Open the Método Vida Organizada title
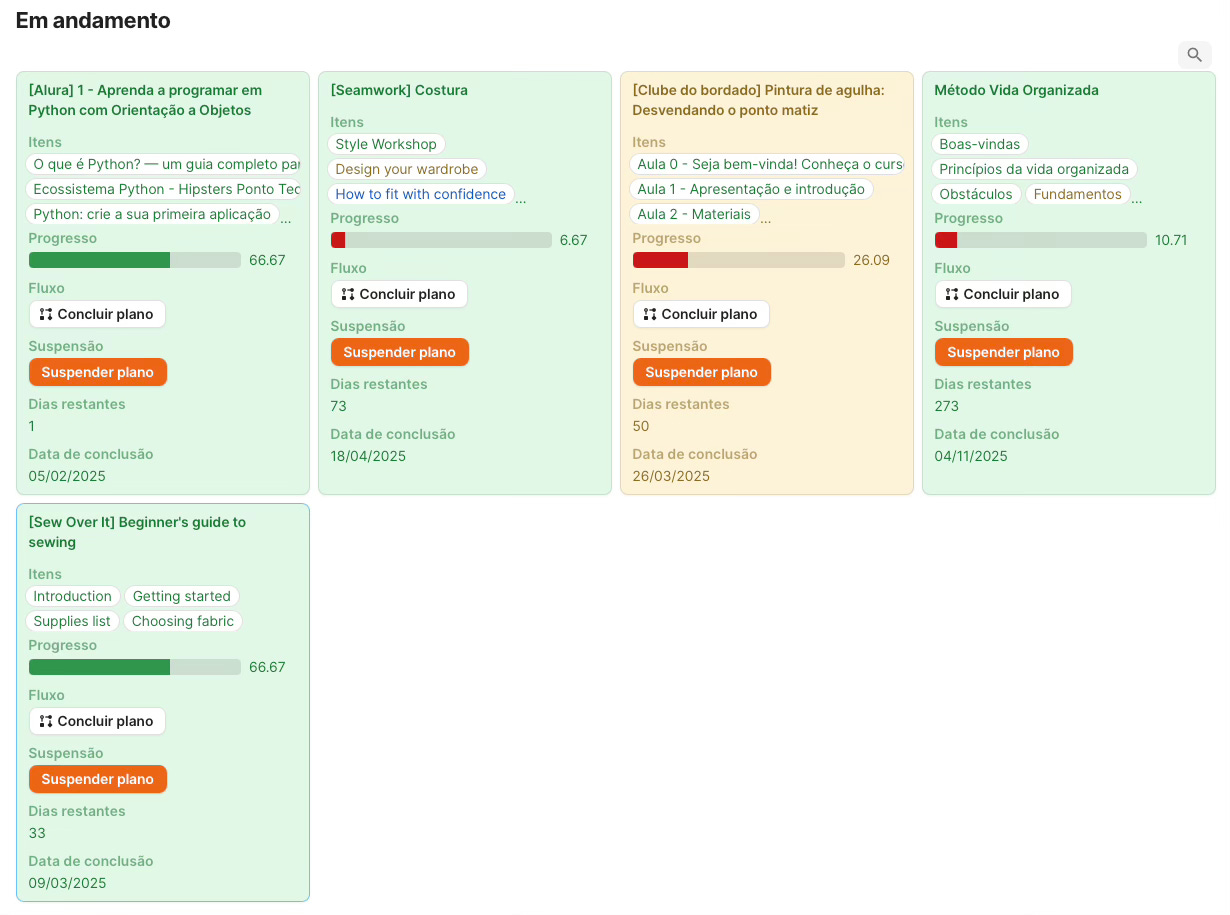This screenshot has width=1230, height=915. (1016, 90)
